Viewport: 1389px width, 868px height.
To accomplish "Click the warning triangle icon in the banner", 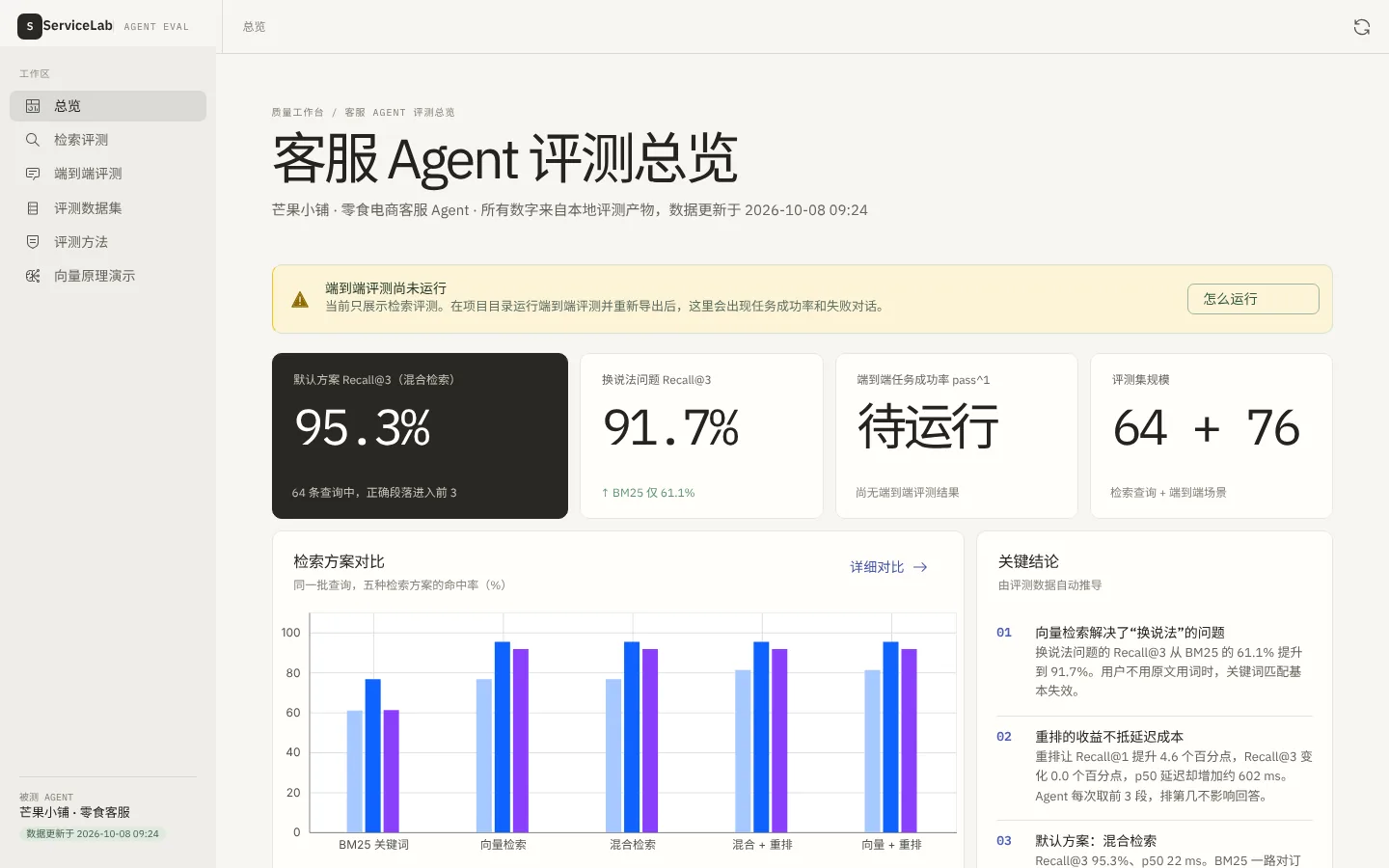I will [x=300, y=299].
